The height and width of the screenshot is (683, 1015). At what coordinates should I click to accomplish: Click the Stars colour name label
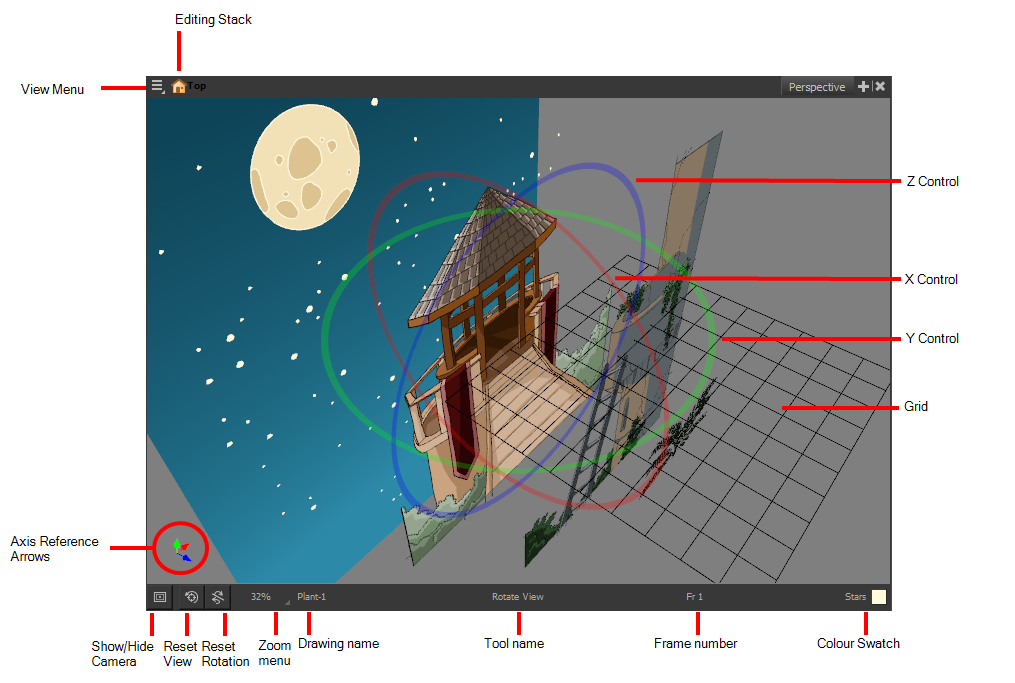tap(855, 597)
